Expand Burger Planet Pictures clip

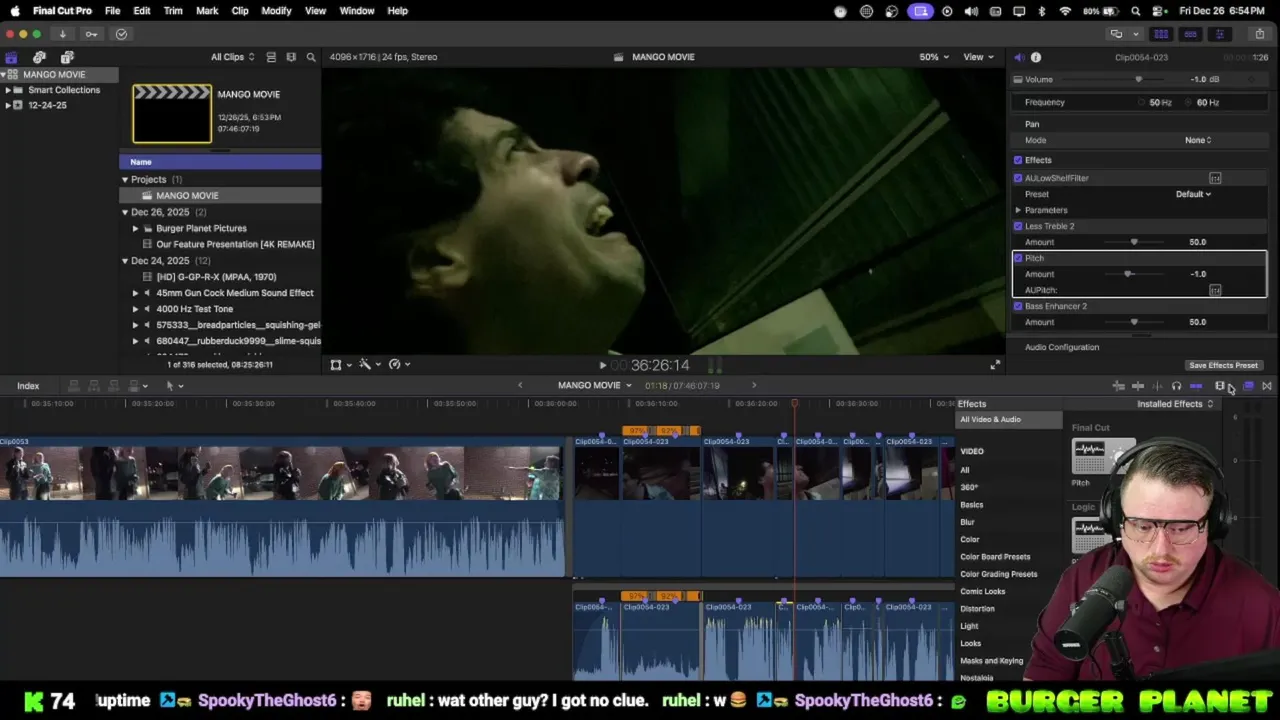[135, 228]
